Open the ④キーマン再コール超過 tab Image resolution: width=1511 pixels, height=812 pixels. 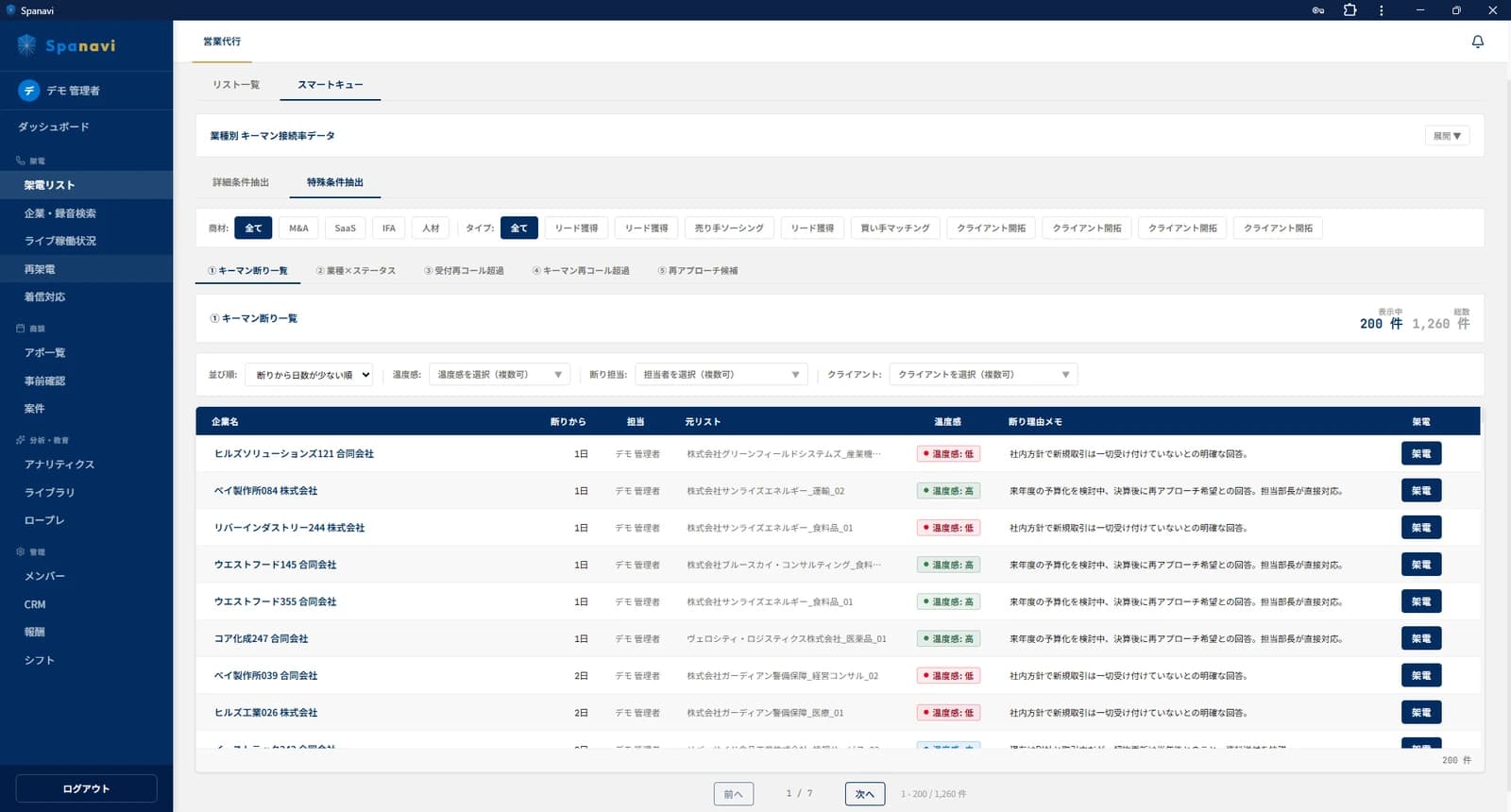click(581, 271)
